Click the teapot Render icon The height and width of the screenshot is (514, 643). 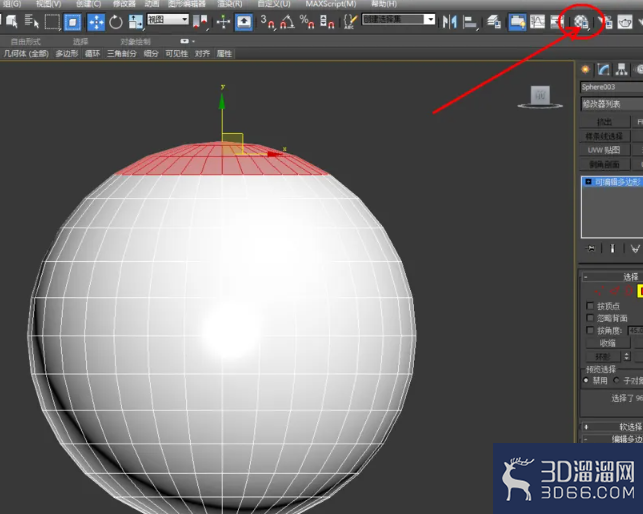(x=625, y=22)
